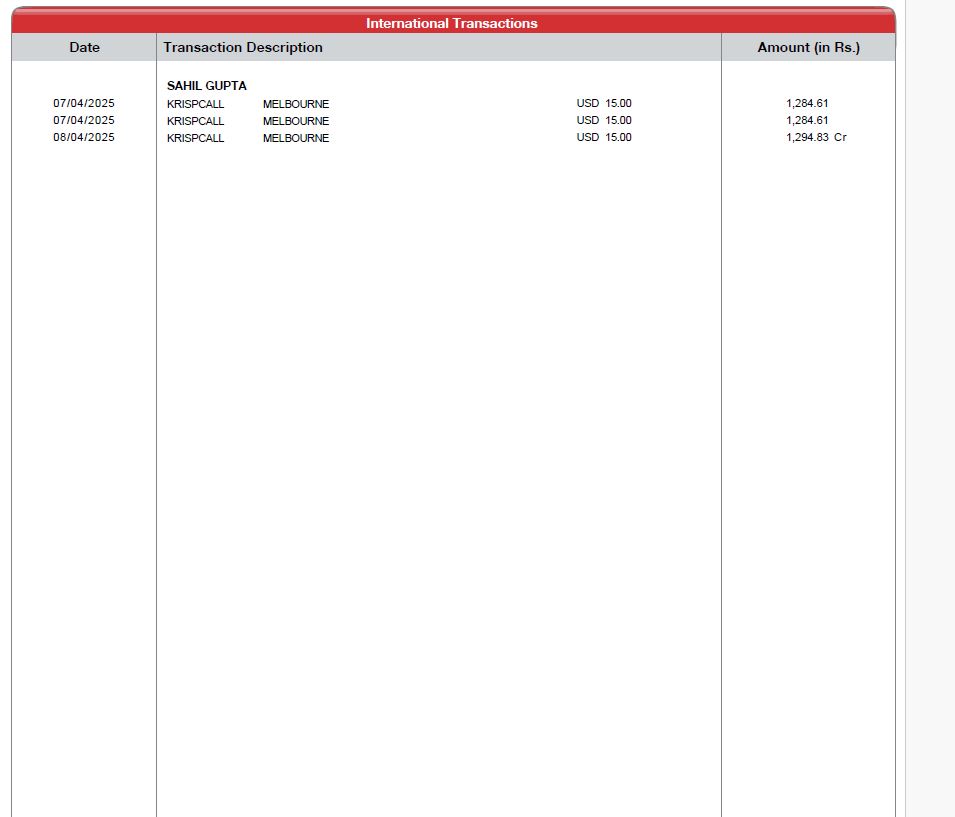Screen dimensions: 955x817
Task: Click the Cr marker beside 1,294.83
Action: click(x=840, y=137)
